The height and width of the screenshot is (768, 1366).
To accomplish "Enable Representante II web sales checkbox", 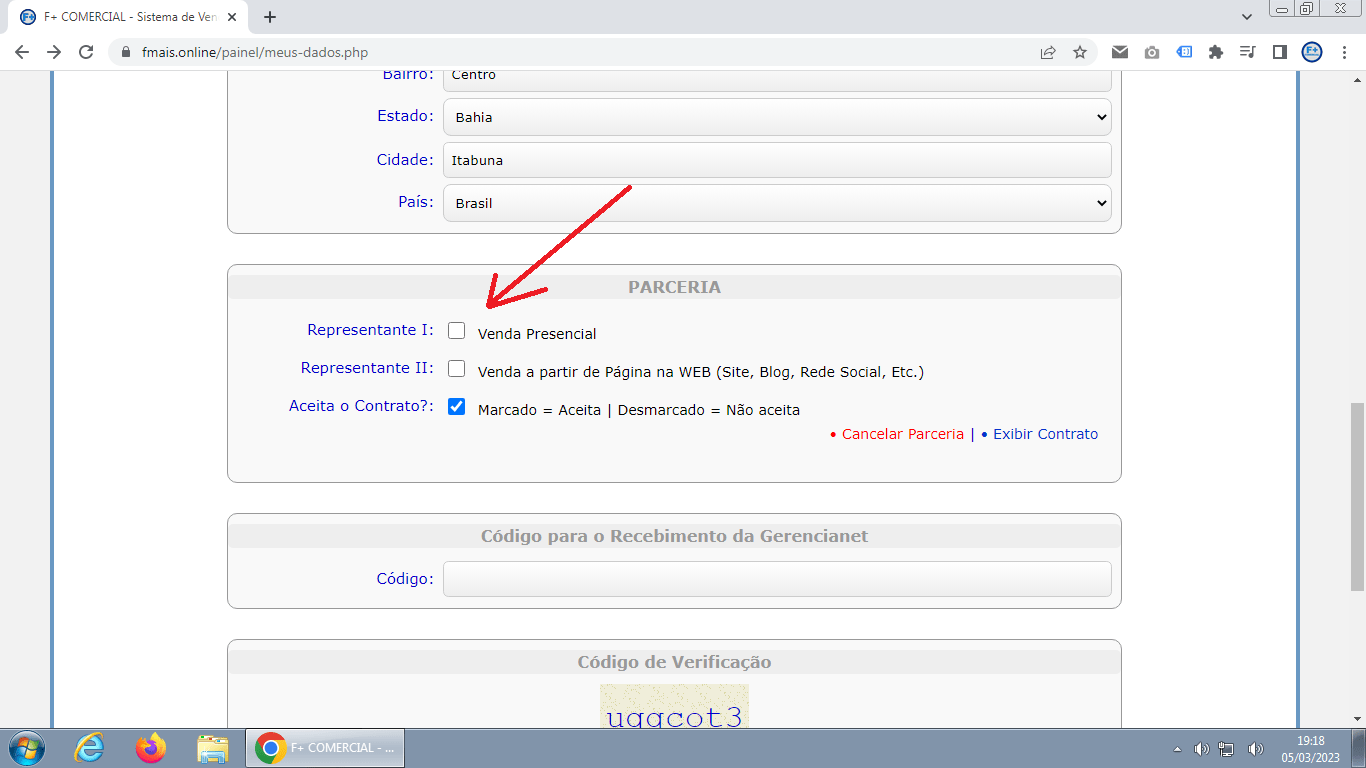I will 456,369.
